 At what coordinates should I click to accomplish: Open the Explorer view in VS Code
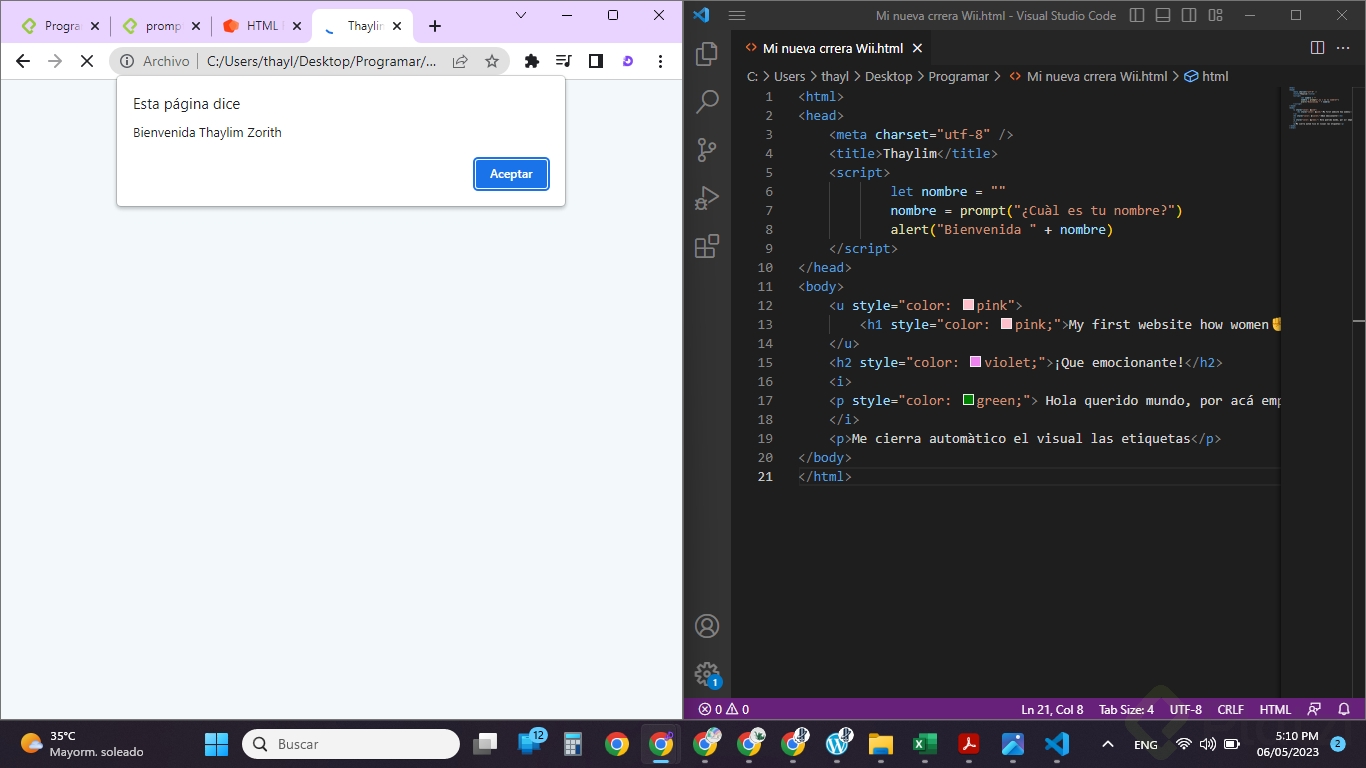tap(707, 53)
